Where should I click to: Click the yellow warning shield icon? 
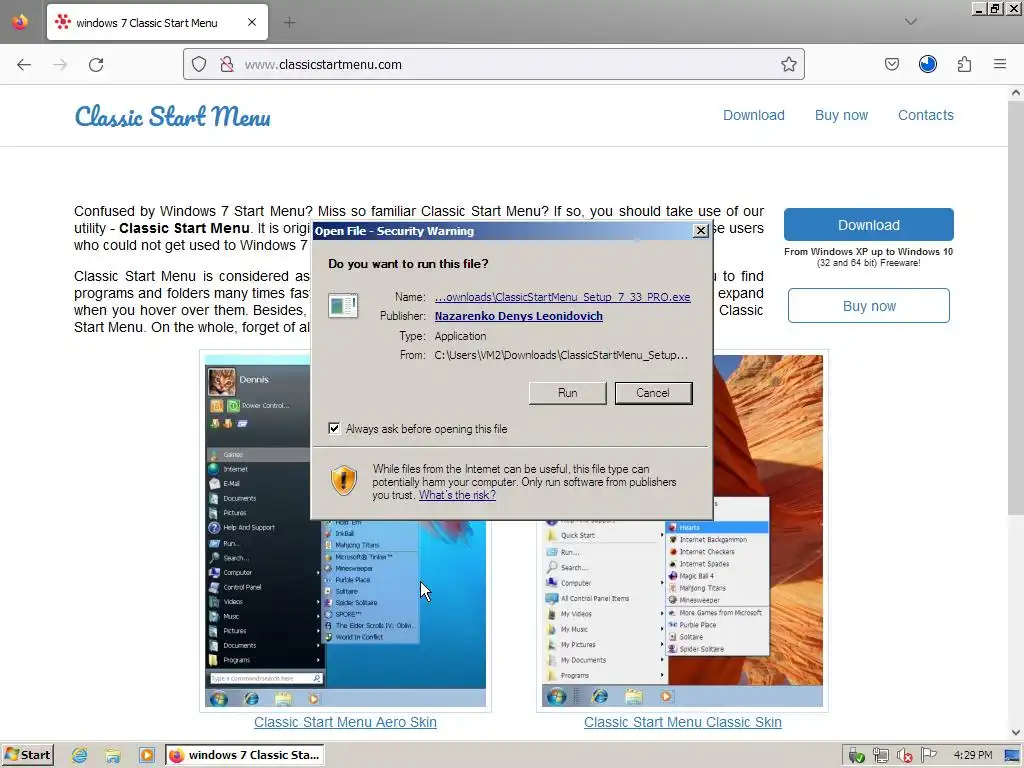click(x=344, y=481)
